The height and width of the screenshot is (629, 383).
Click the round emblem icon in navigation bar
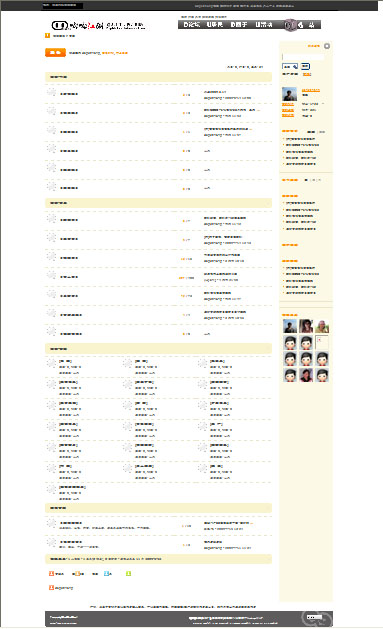click(290, 25)
